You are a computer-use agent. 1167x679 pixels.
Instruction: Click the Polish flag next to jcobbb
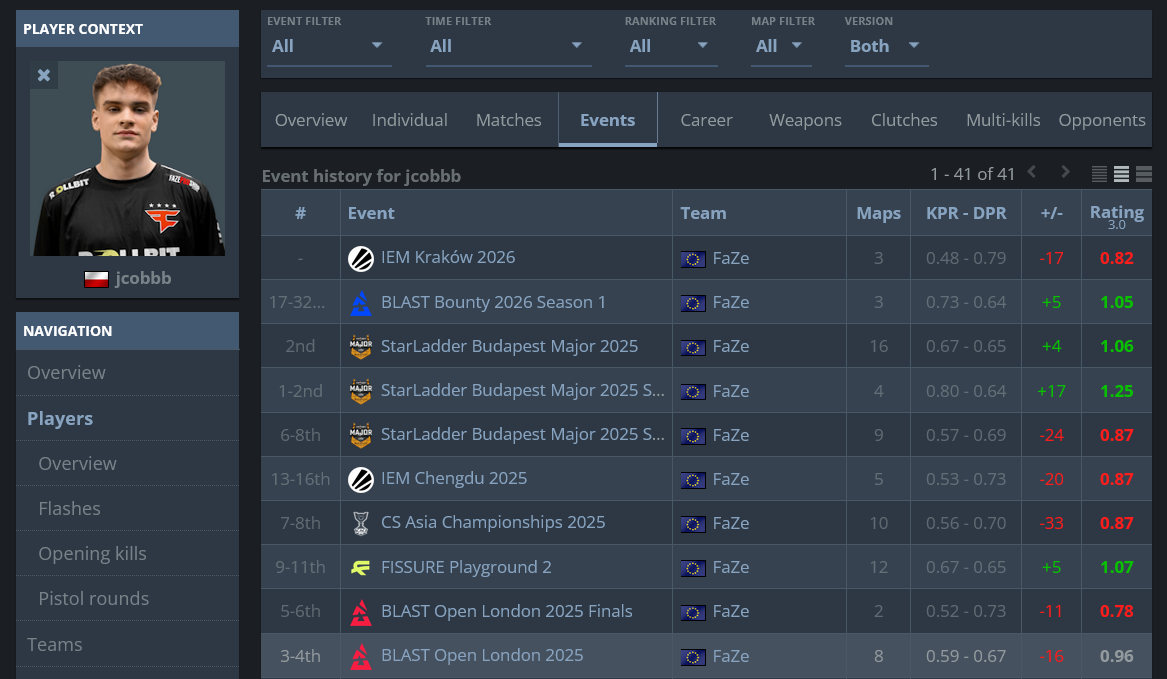point(96,279)
